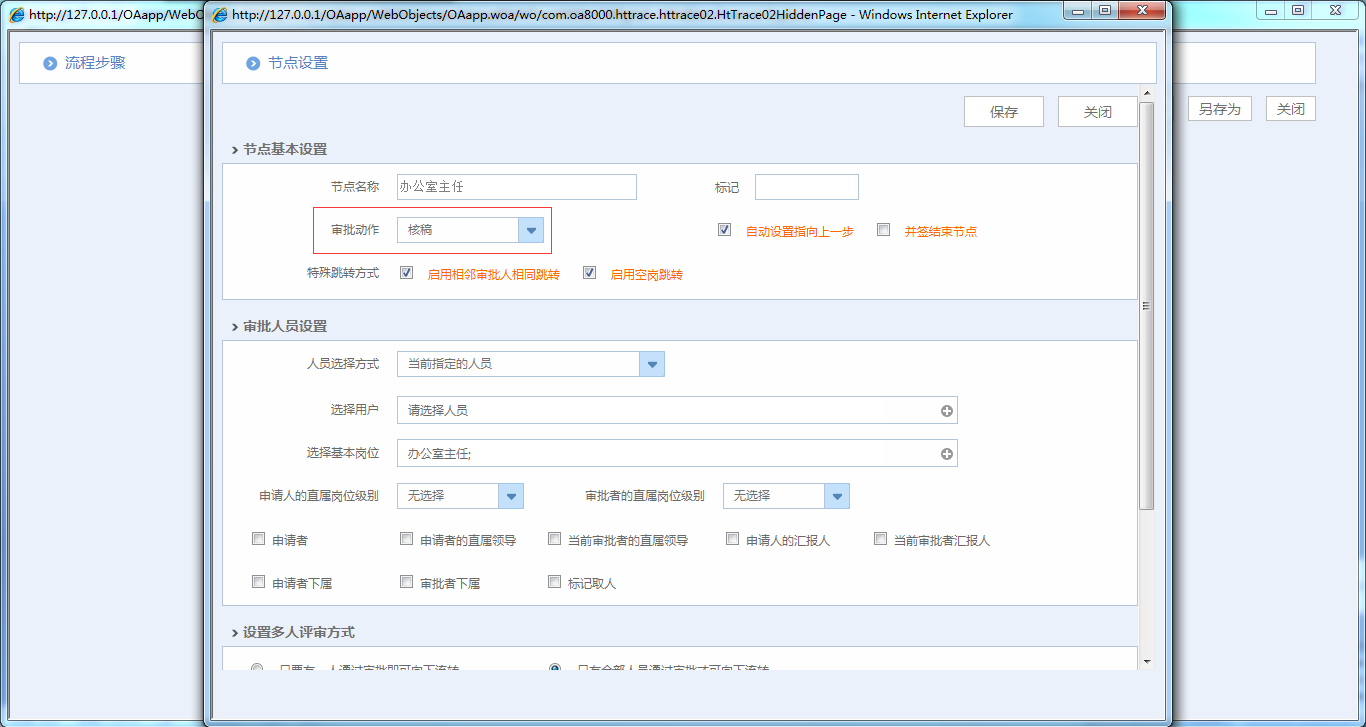Open the 人员选择方式 dropdown

652,363
